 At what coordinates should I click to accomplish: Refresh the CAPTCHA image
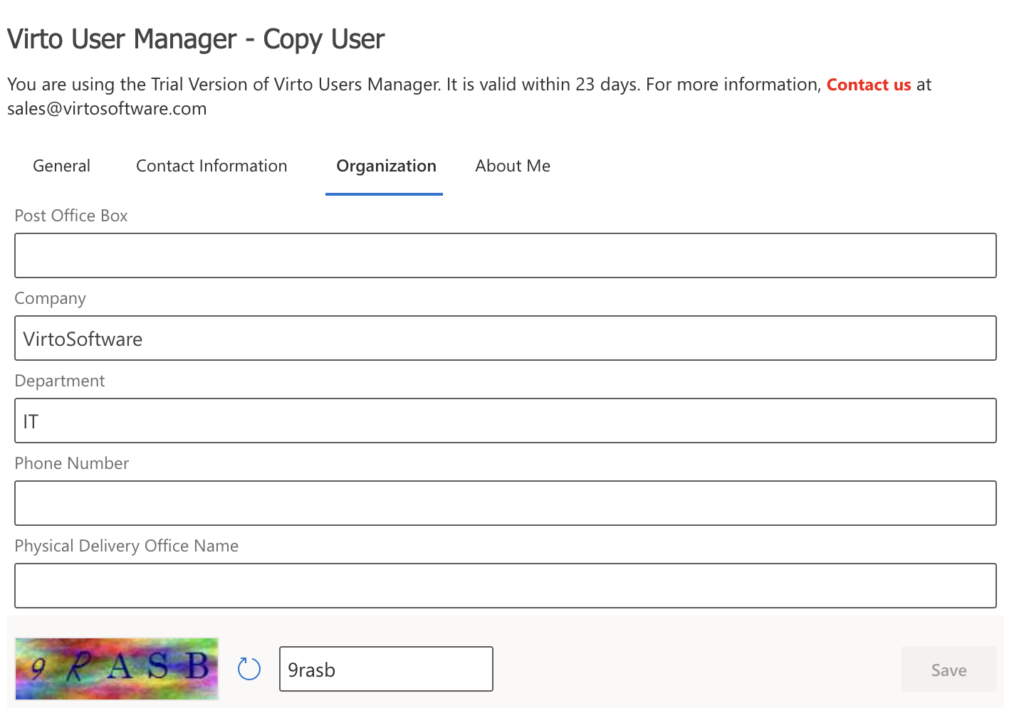(249, 668)
